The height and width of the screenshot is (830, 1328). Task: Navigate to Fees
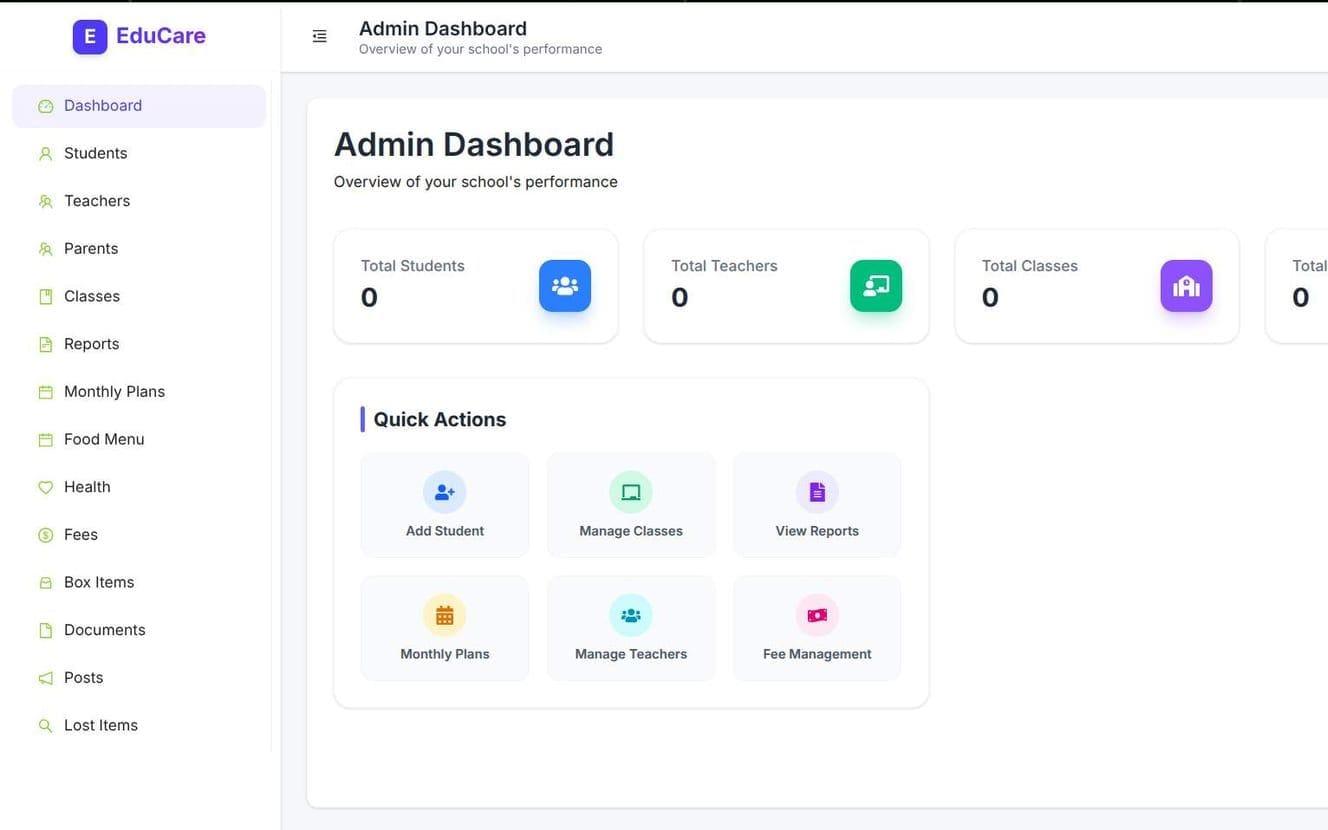tap(139, 535)
